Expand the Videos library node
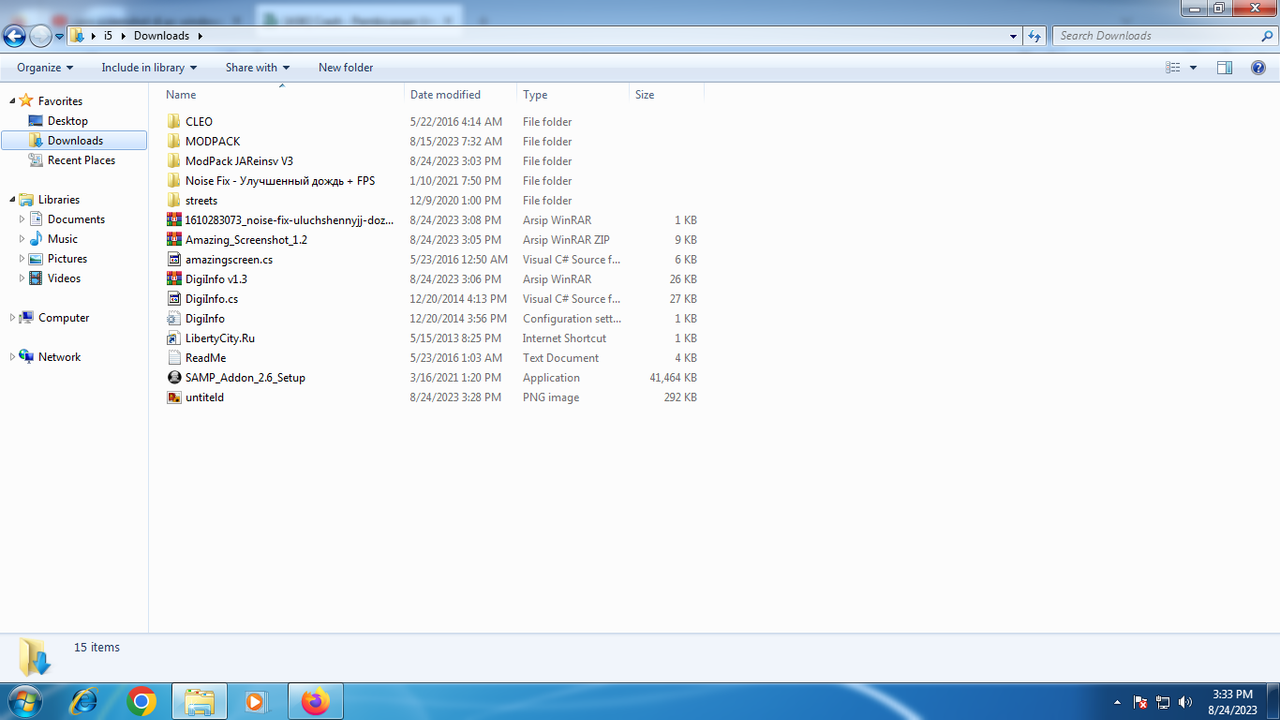This screenshot has width=1280, height=720. [23, 278]
